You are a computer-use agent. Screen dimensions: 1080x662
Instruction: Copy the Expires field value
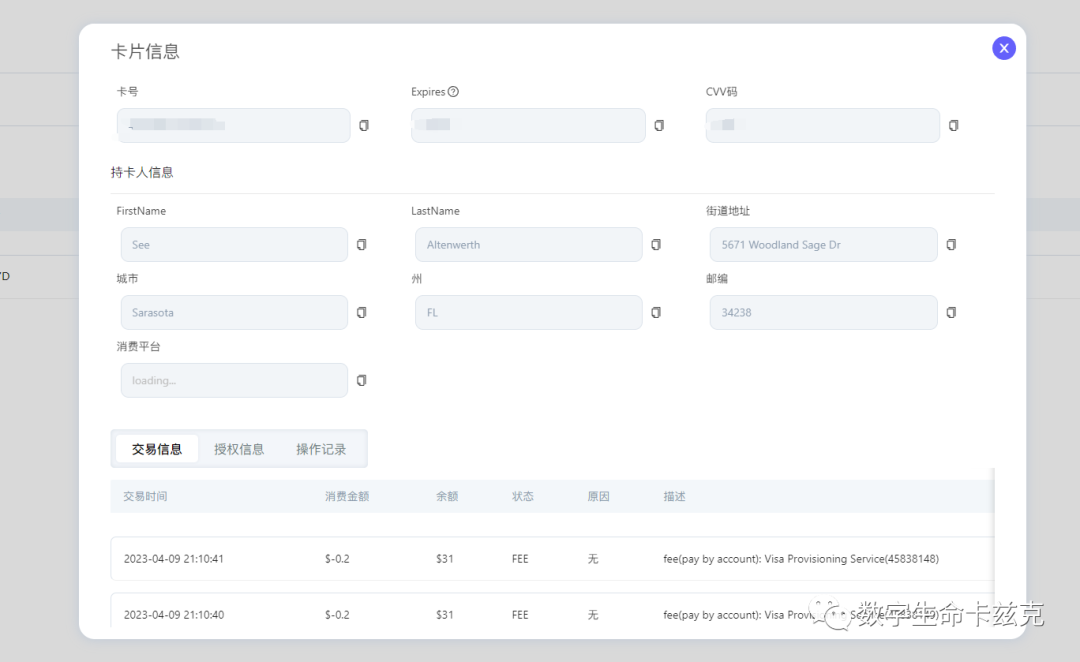point(659,125)
